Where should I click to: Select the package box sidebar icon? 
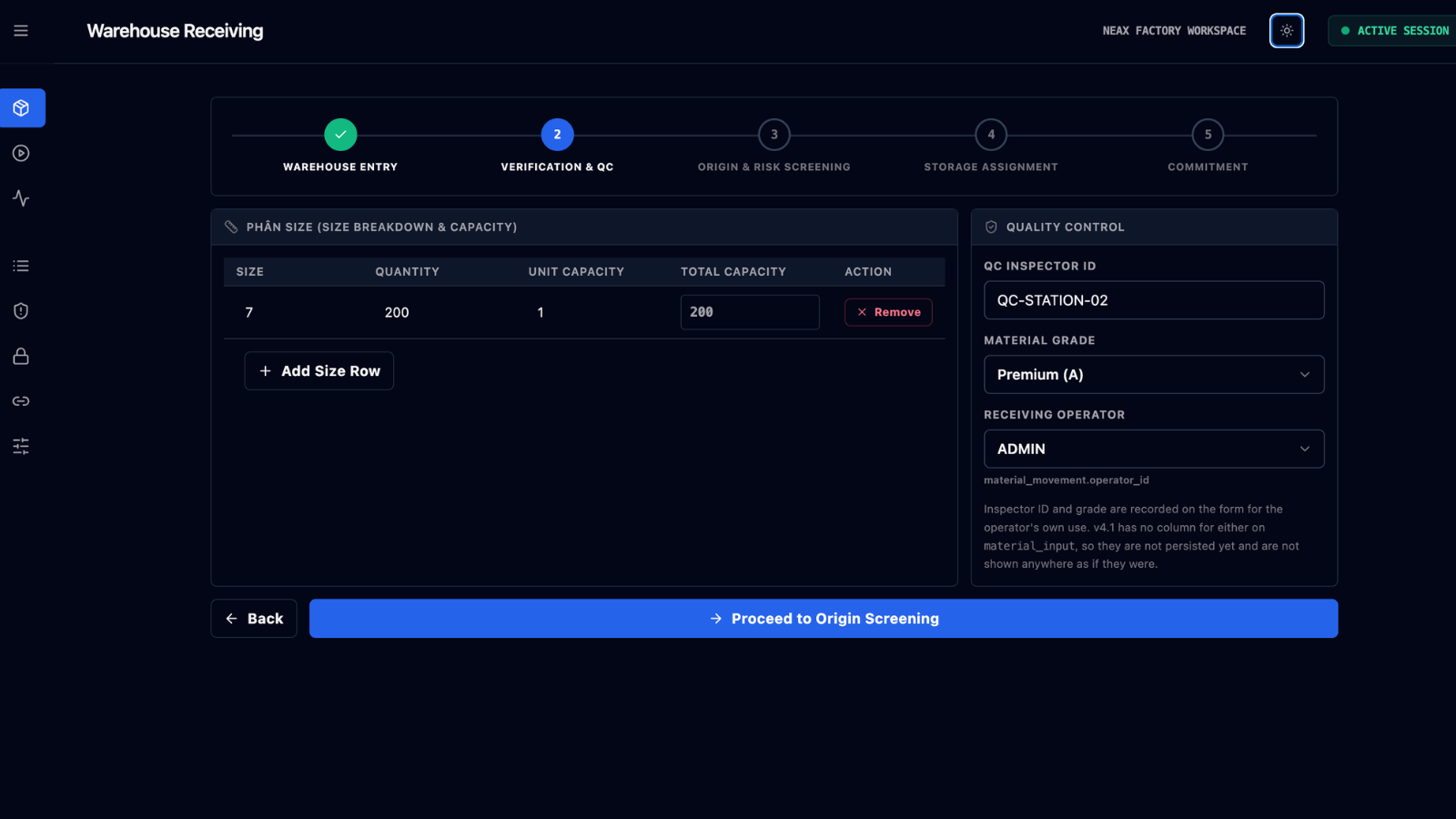tap(22, 108)
